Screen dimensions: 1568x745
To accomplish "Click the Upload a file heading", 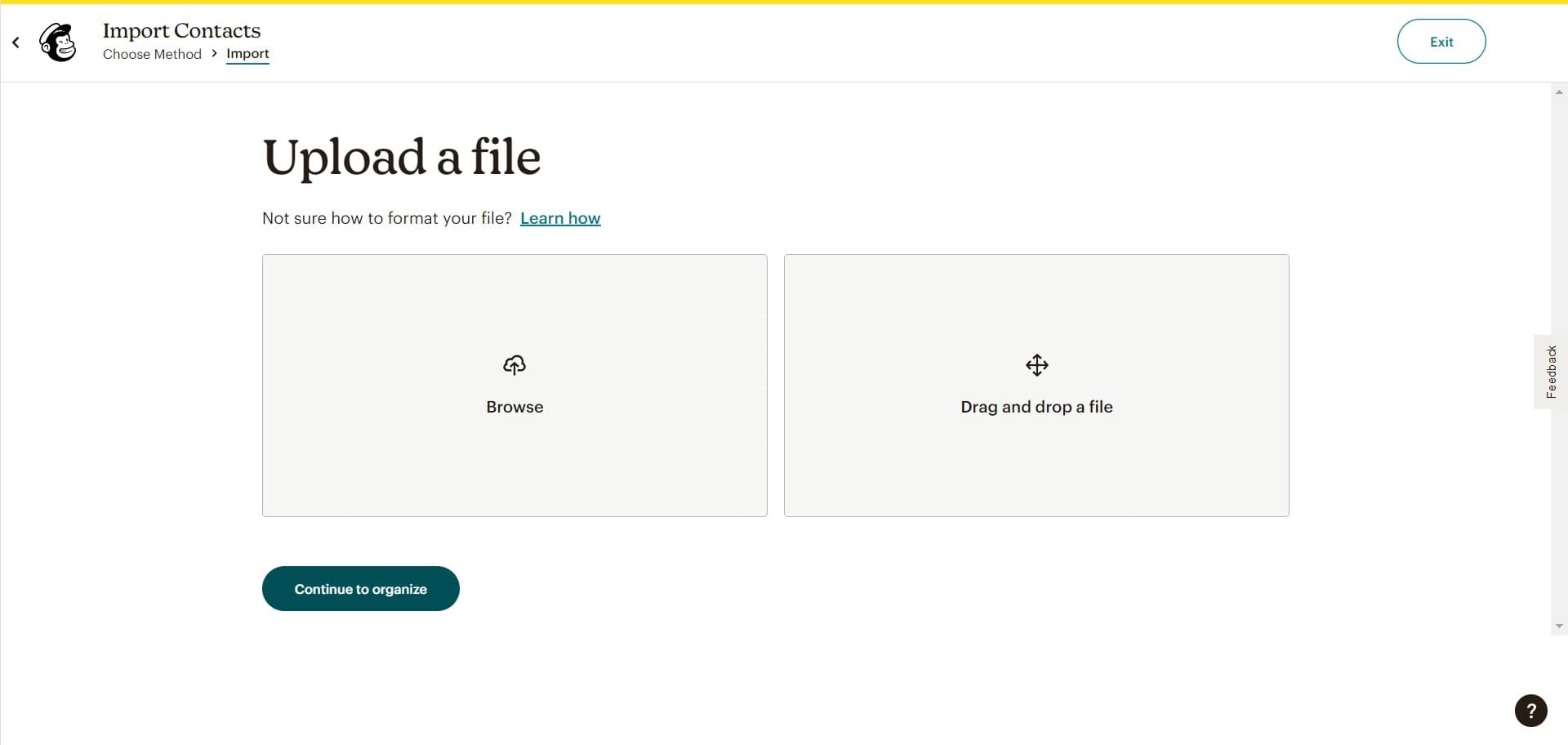I will (x=401, y=158).
